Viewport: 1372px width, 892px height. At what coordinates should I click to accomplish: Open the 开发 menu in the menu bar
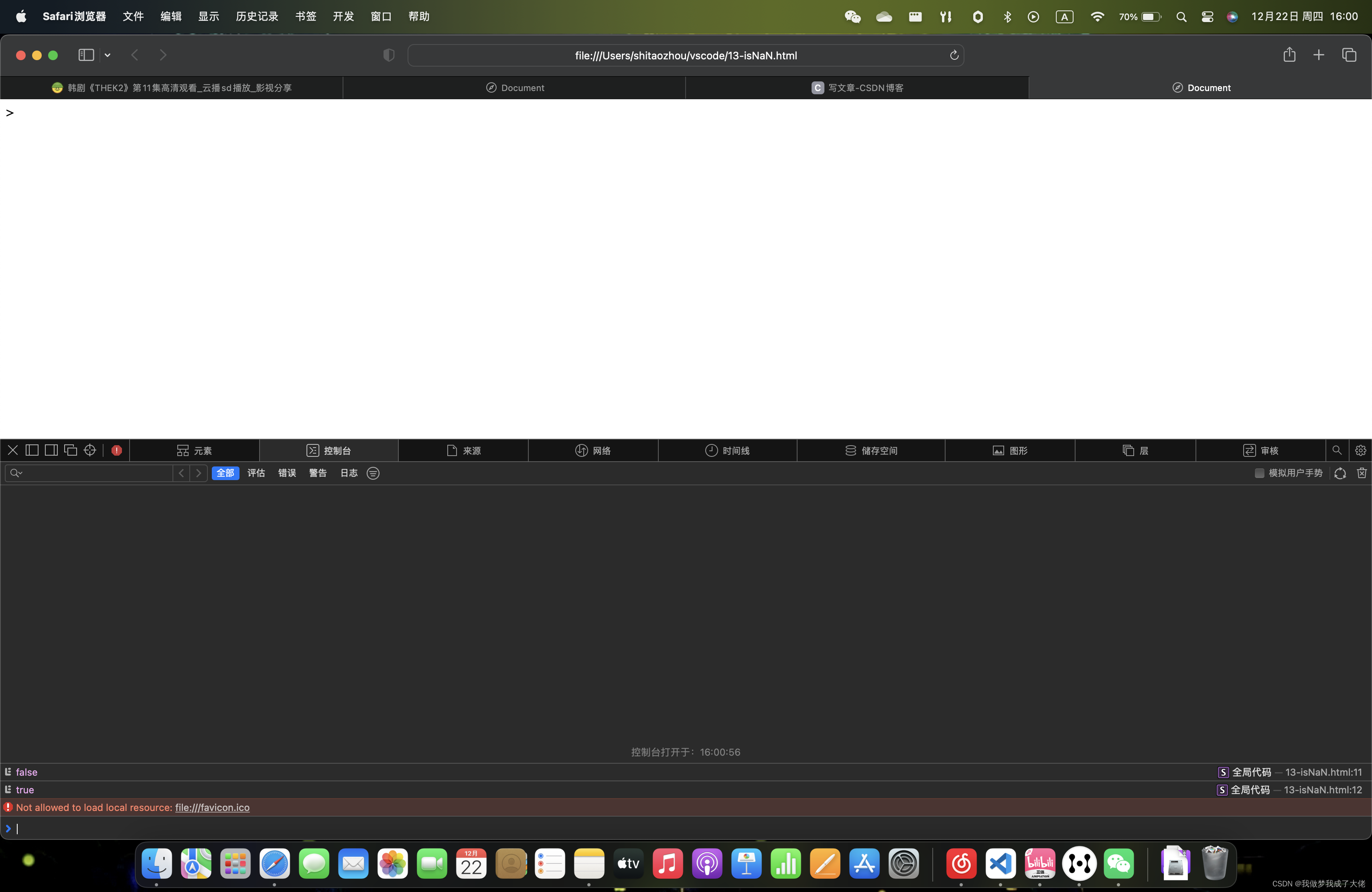click(x=343, y=16)
